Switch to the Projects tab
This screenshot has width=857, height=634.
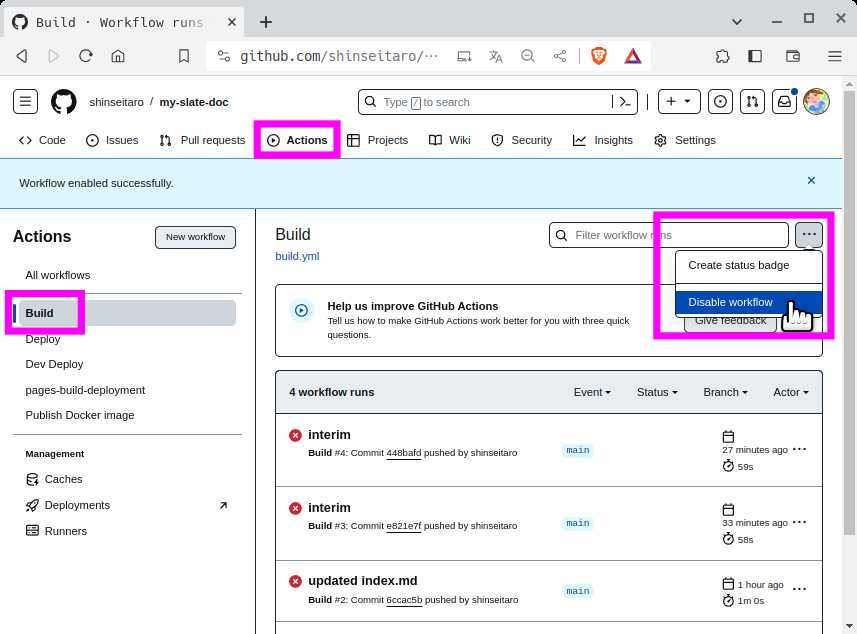click(378, 140)
